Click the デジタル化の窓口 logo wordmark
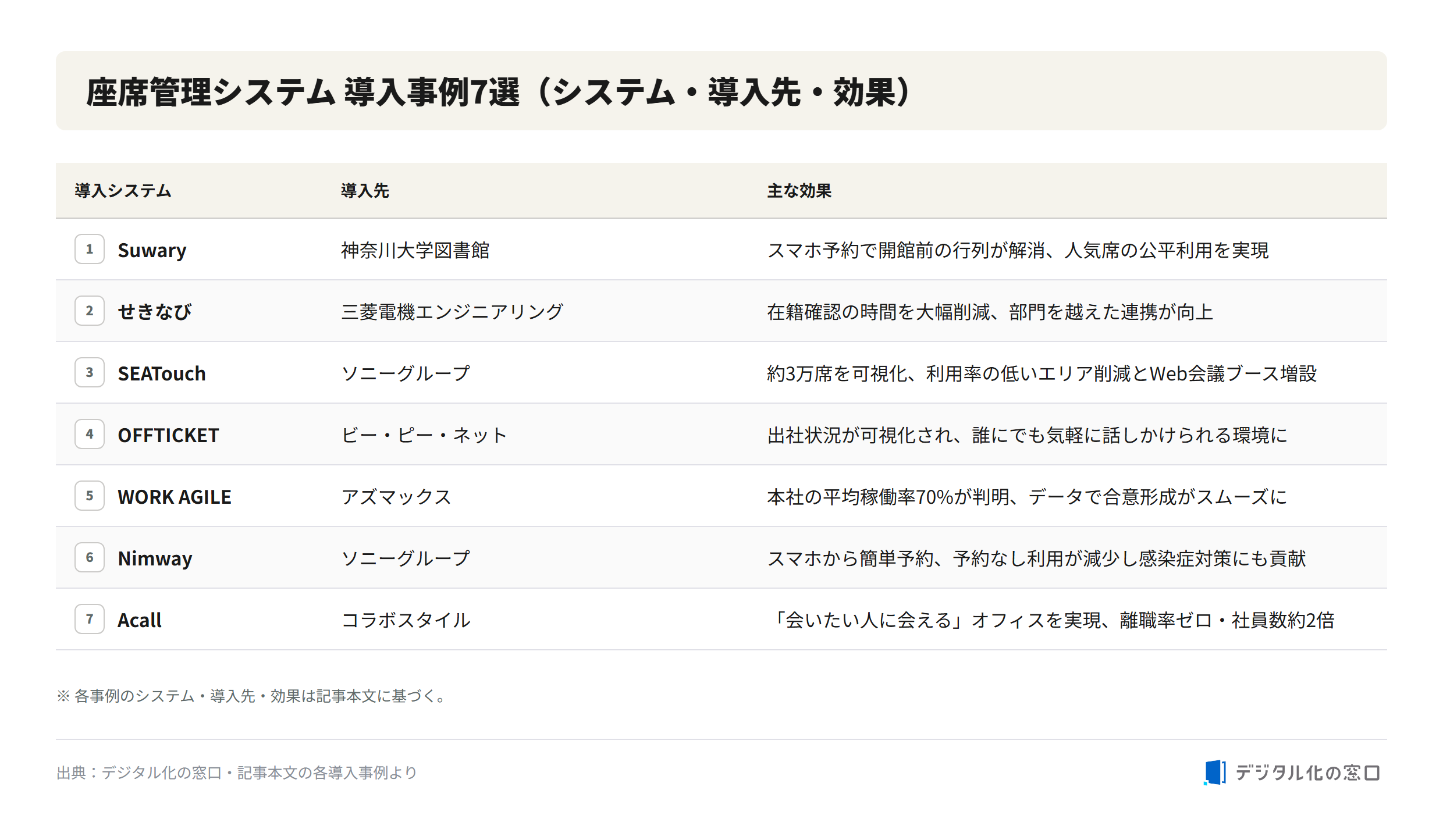 [x=1307, y=773]
